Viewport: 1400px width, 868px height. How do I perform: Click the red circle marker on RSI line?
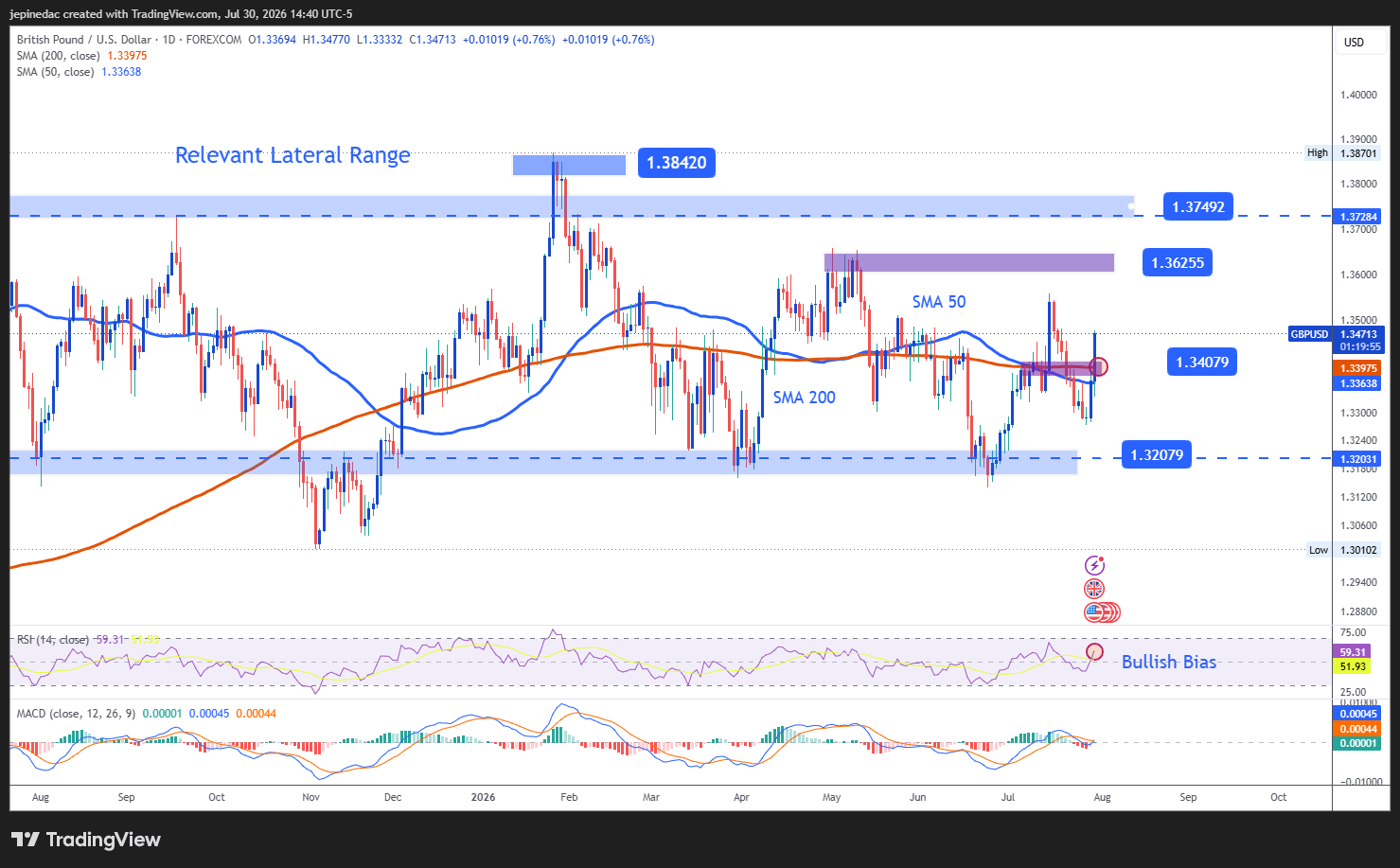coord(1095,651)
